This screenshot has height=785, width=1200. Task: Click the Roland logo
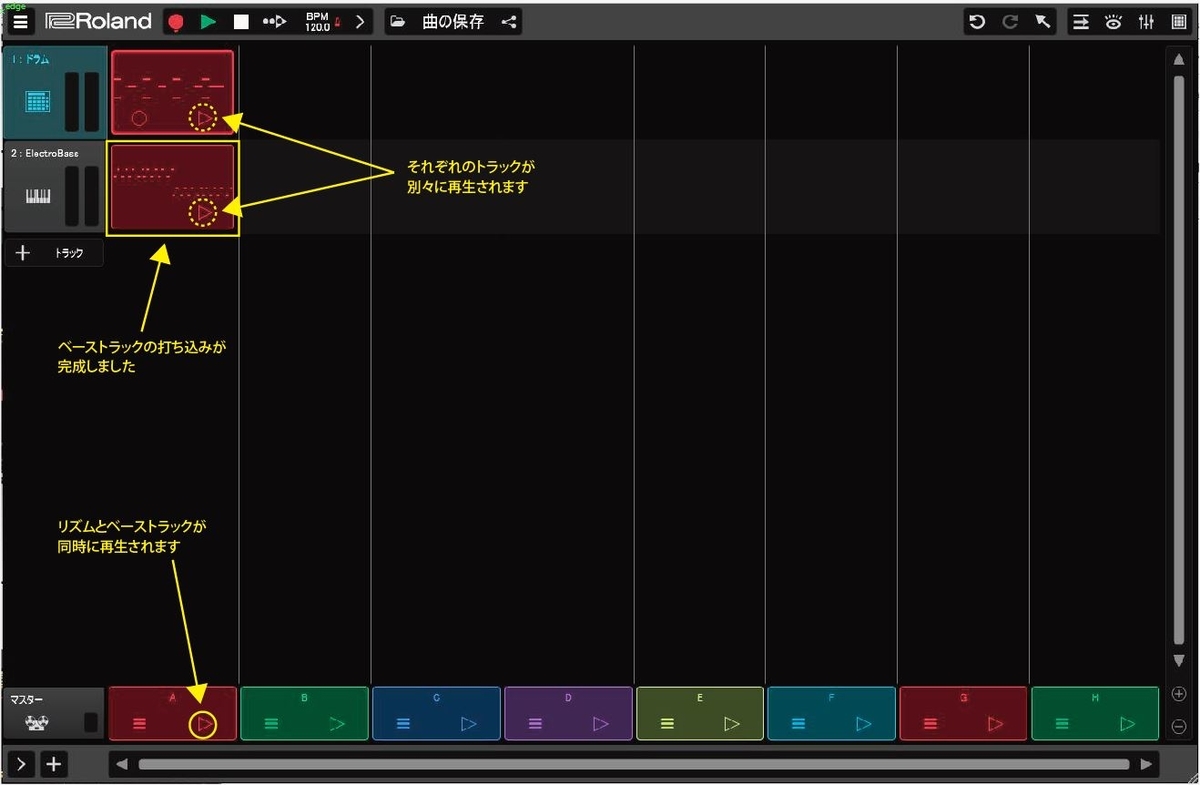point(98,22)
